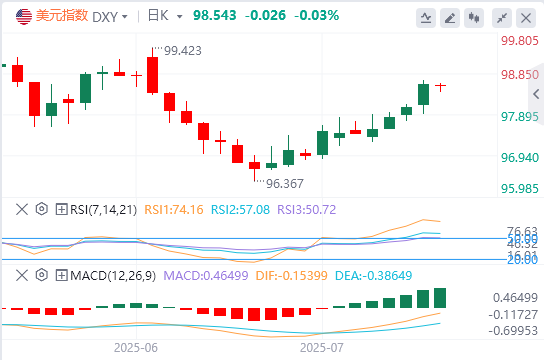Click the RSI3:50.72 value
This screenshot has width=544, height=360.
[307, 210]
